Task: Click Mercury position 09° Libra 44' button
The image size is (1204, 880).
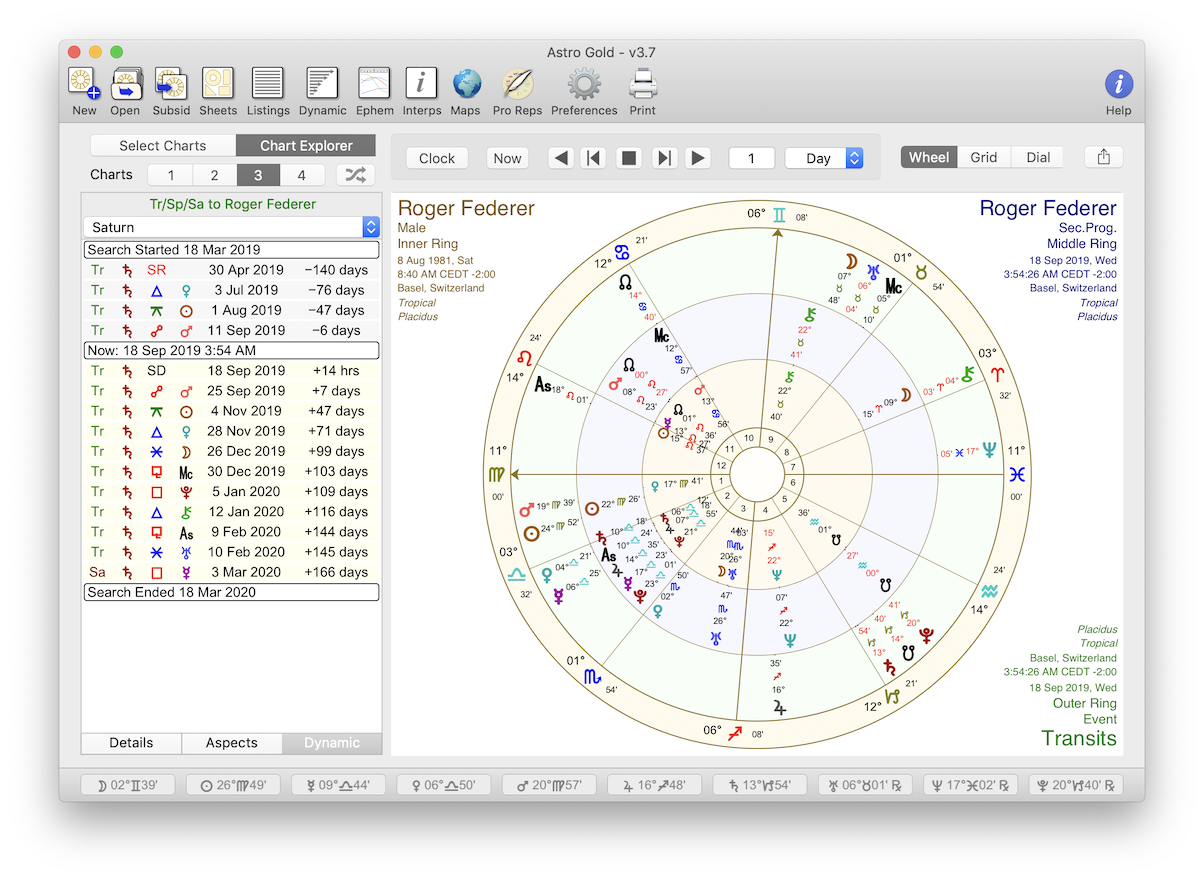Action: pyautogui.click(x=339, y=786)
